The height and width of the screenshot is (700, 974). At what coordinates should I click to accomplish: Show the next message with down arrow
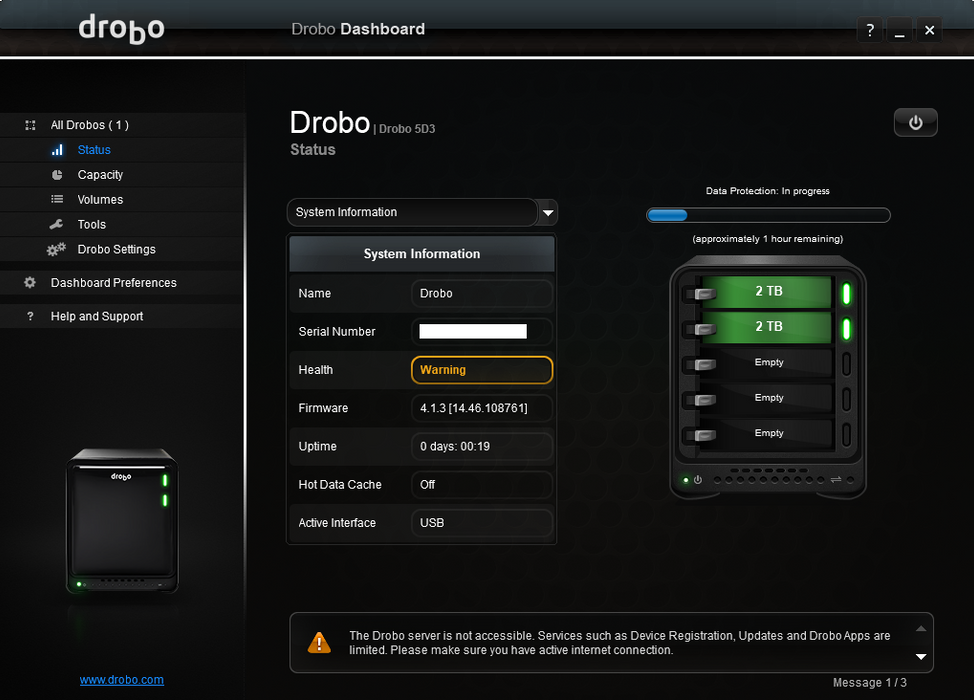(921, 657)
